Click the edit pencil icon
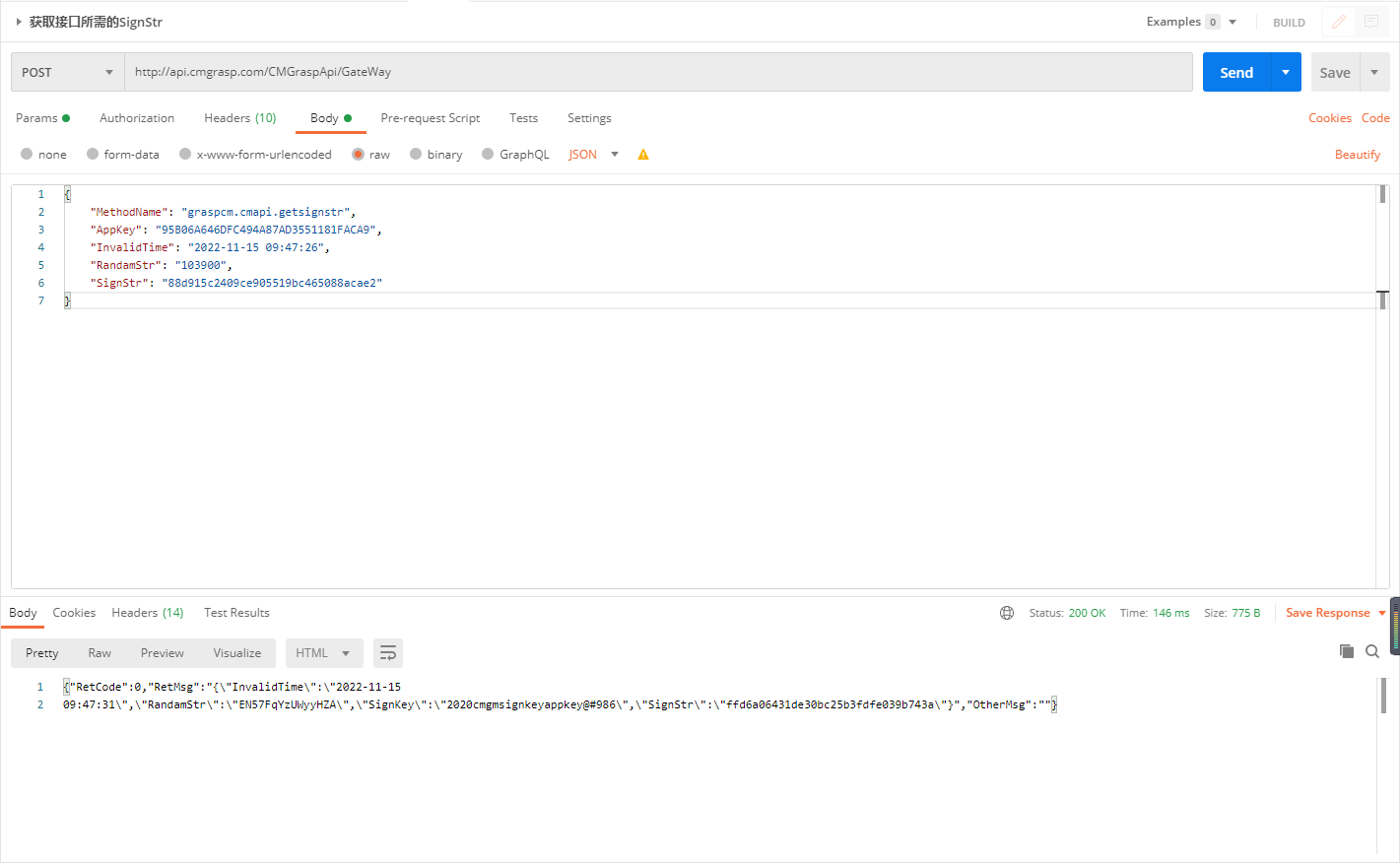The width and height of the screenshot is (1400, 868). click(1338, 22)
